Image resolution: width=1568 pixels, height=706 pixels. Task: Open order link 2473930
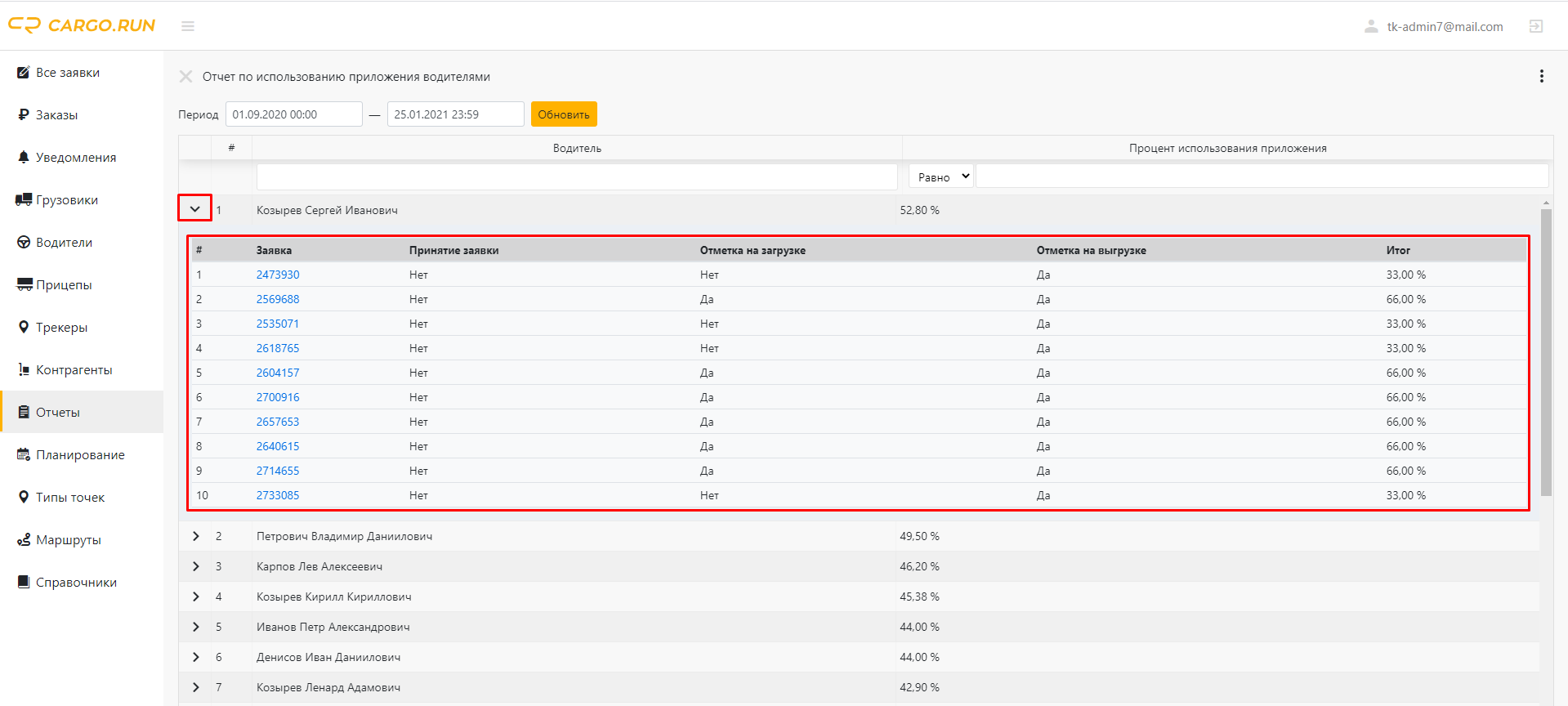tap(278, 275)
